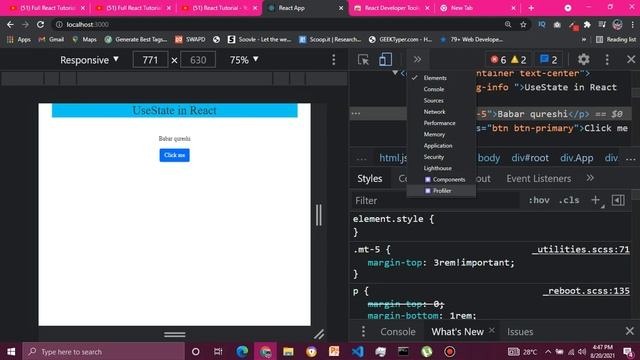Viewport: 640px width, 360px height.
Task: Select Memory in the overflow menu
Action: click(x=434, y=134)
